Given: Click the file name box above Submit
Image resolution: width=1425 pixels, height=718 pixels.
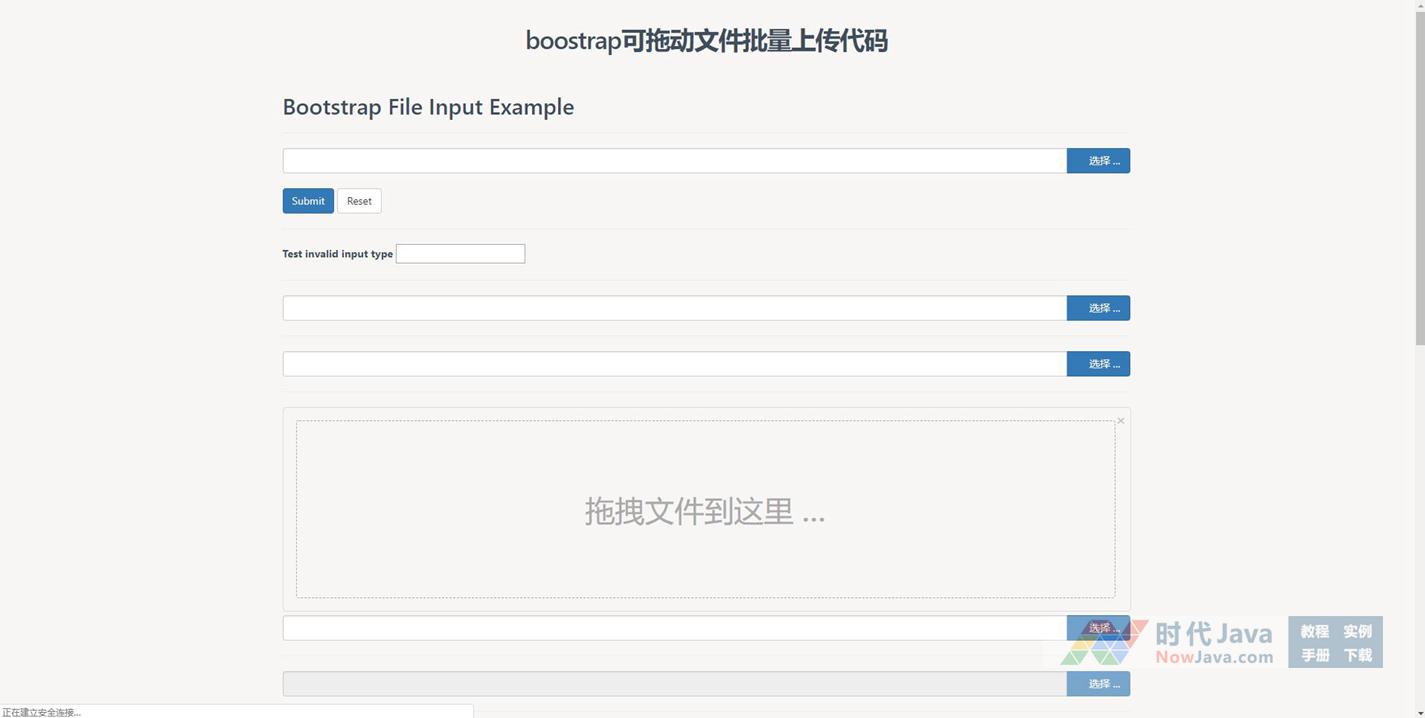Looking at the screenshot, I should [674, 161].
